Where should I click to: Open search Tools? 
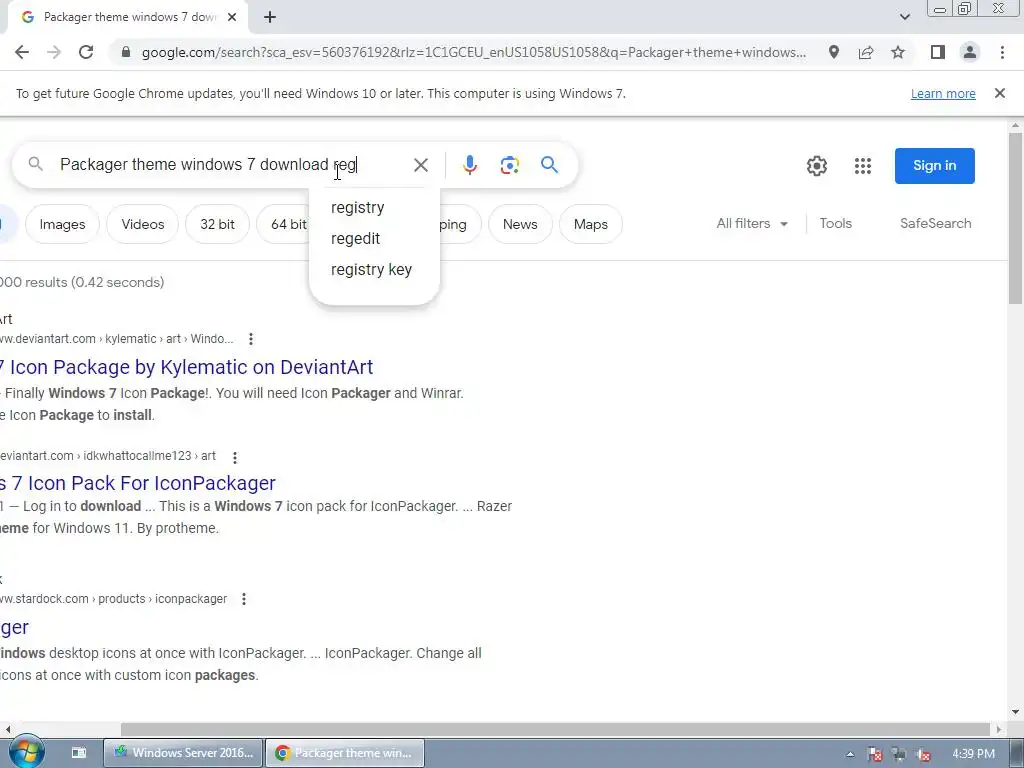click(x=835, y=223)
